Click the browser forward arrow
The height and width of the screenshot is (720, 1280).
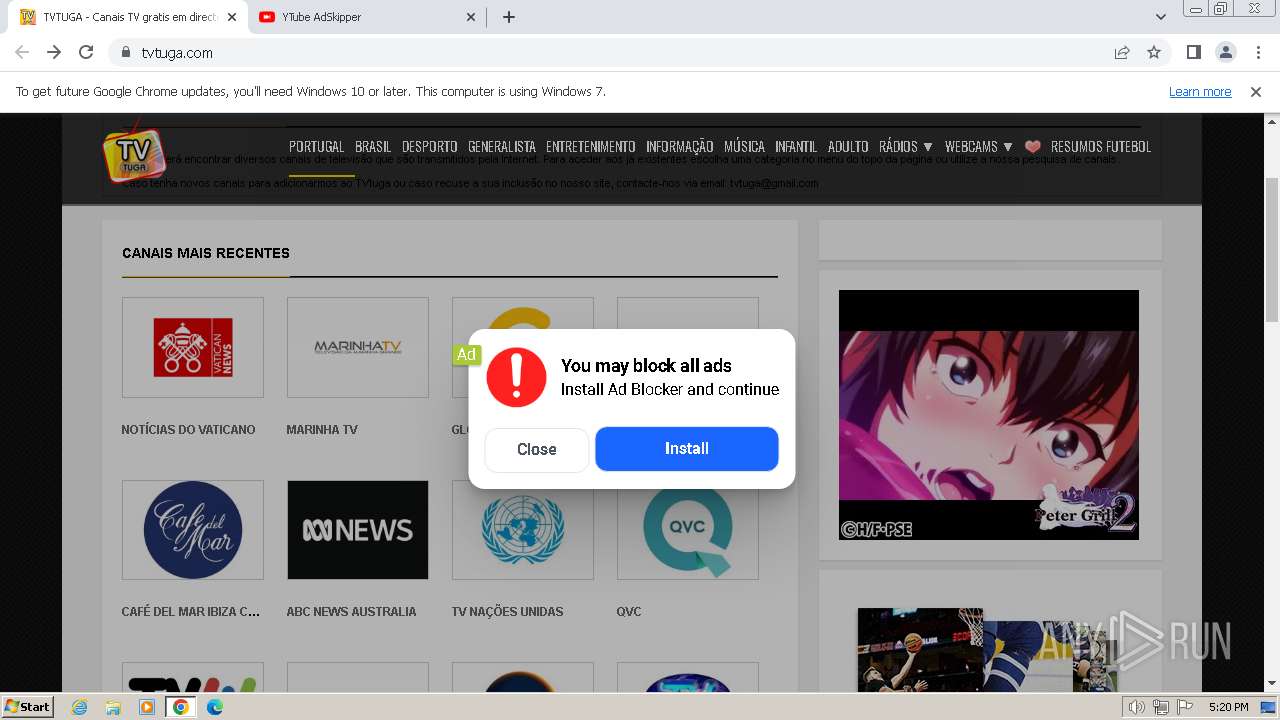[54, 52]
